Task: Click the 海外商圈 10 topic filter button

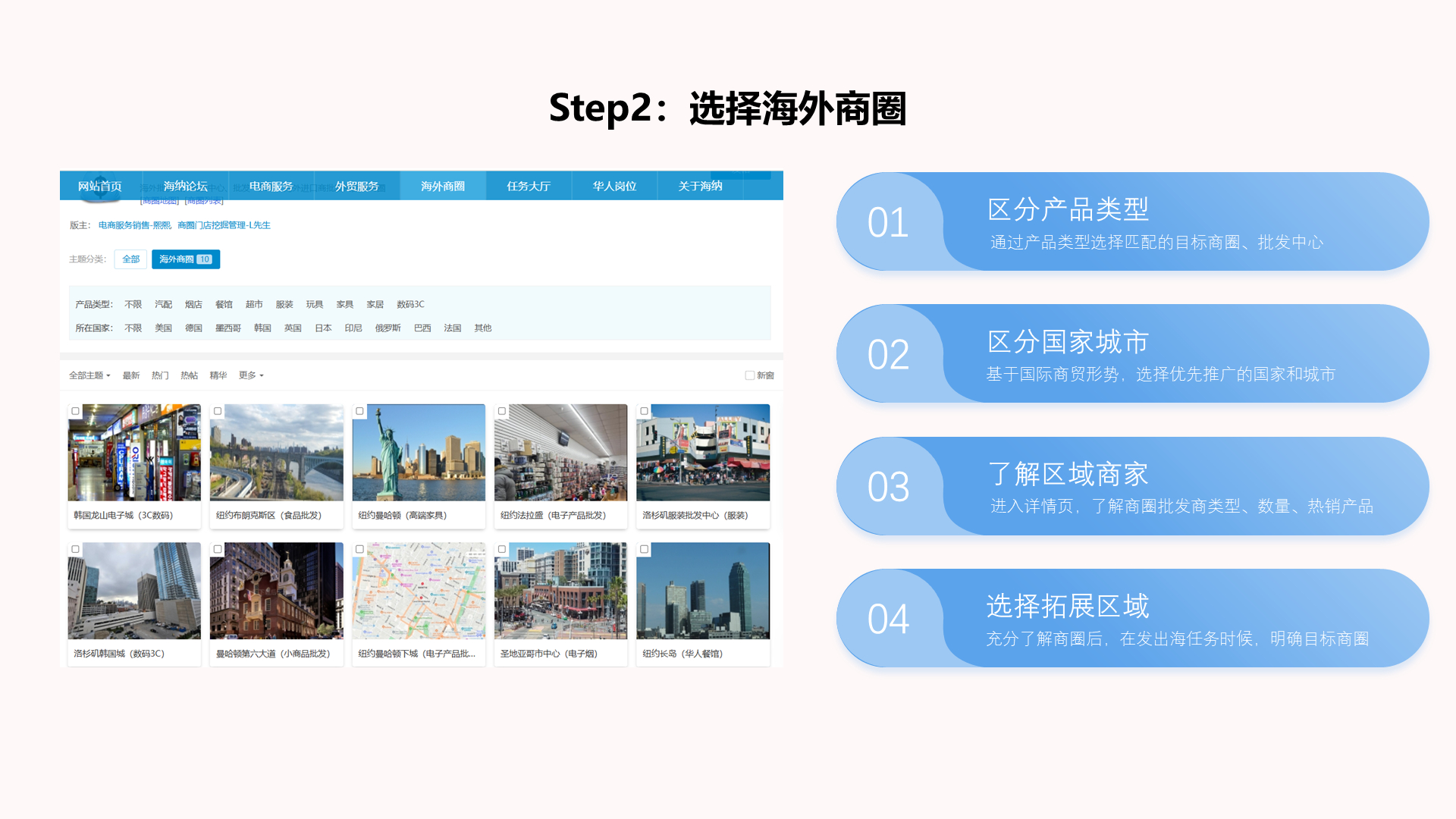Action: (x=185, y=259)
